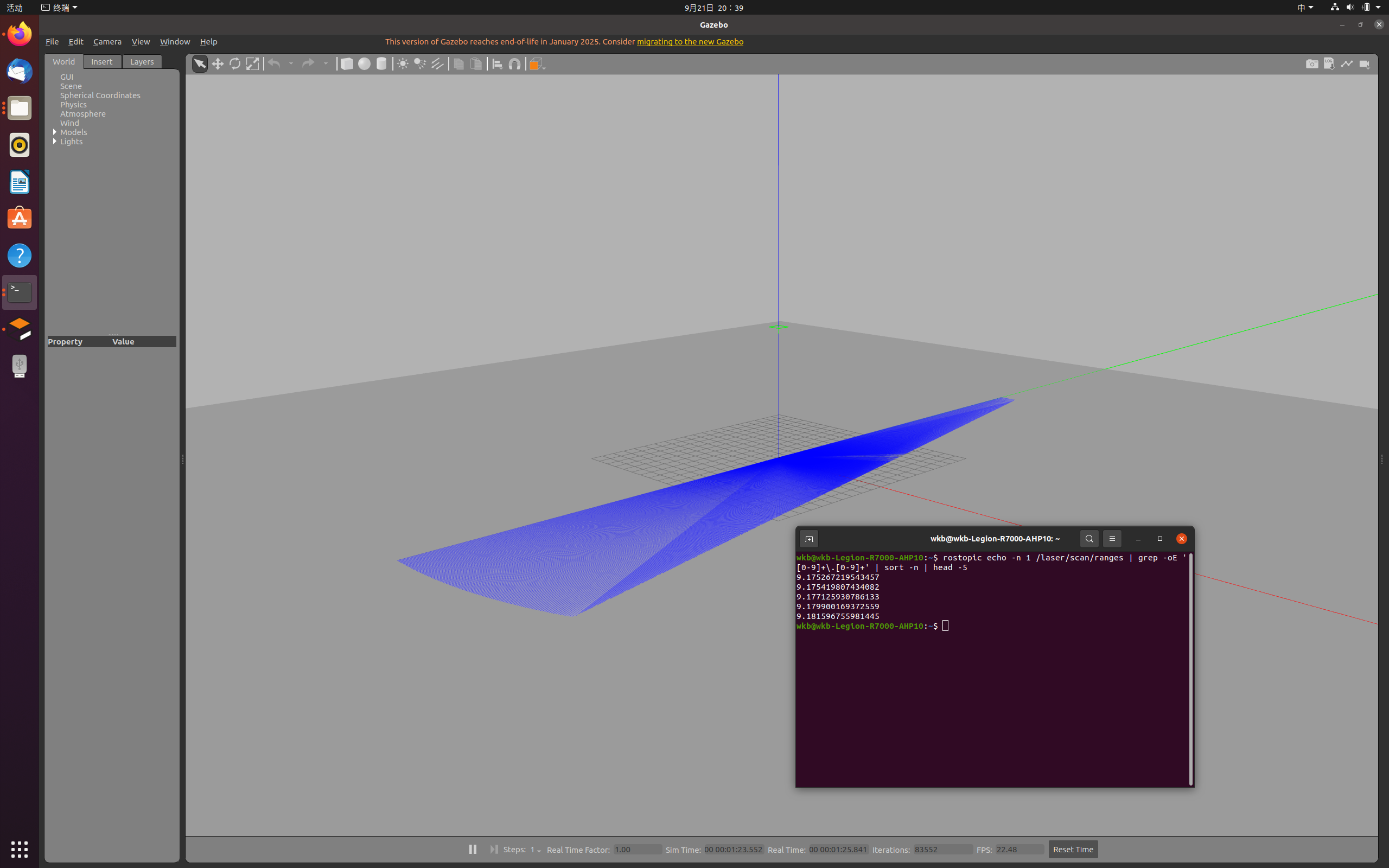1389x868 pixels.
Task: Step the simulation forward
Action: pyautogui.click(x=494, y=849)
